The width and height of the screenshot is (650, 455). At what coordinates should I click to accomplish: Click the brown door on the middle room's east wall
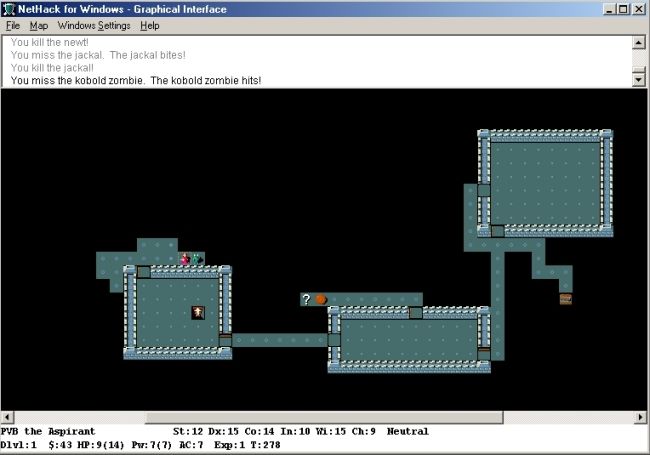pyautogui.click(x=484, y=353)
